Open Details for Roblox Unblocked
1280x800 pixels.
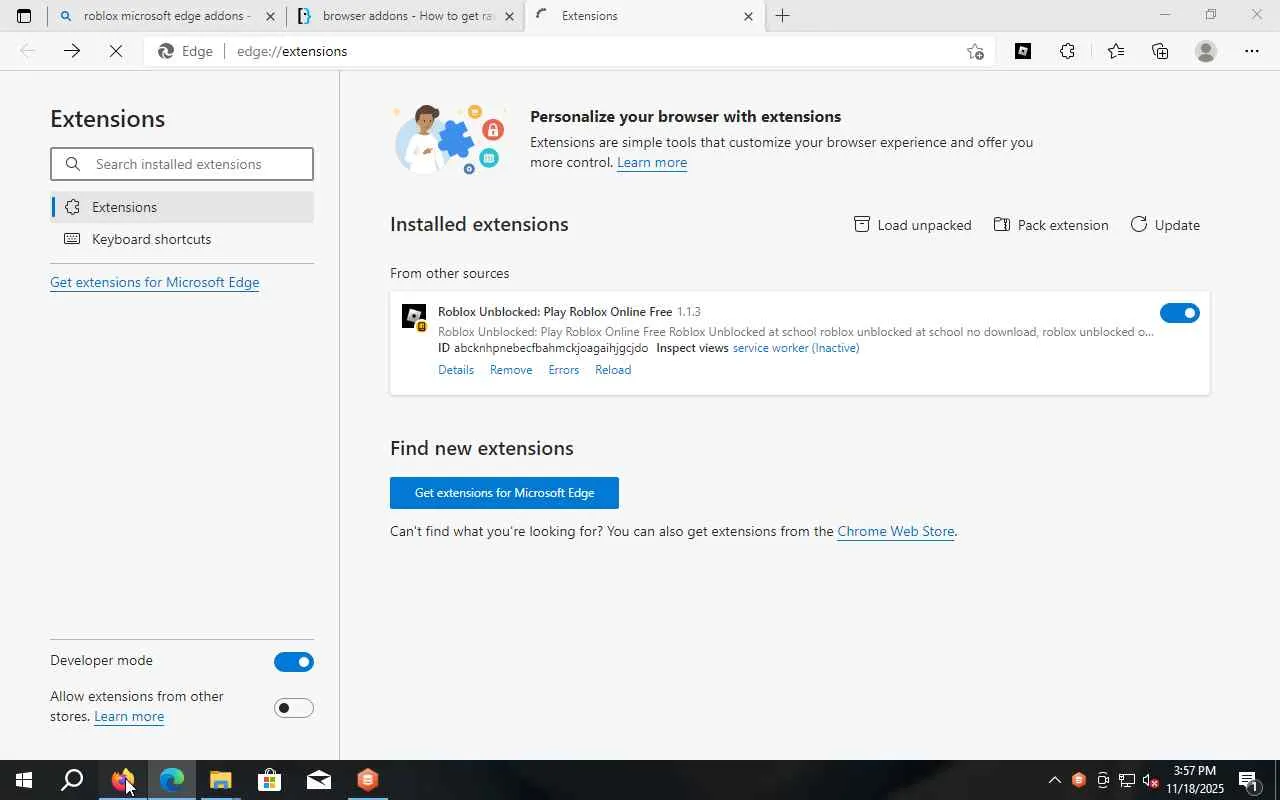(x=456, y=370)
